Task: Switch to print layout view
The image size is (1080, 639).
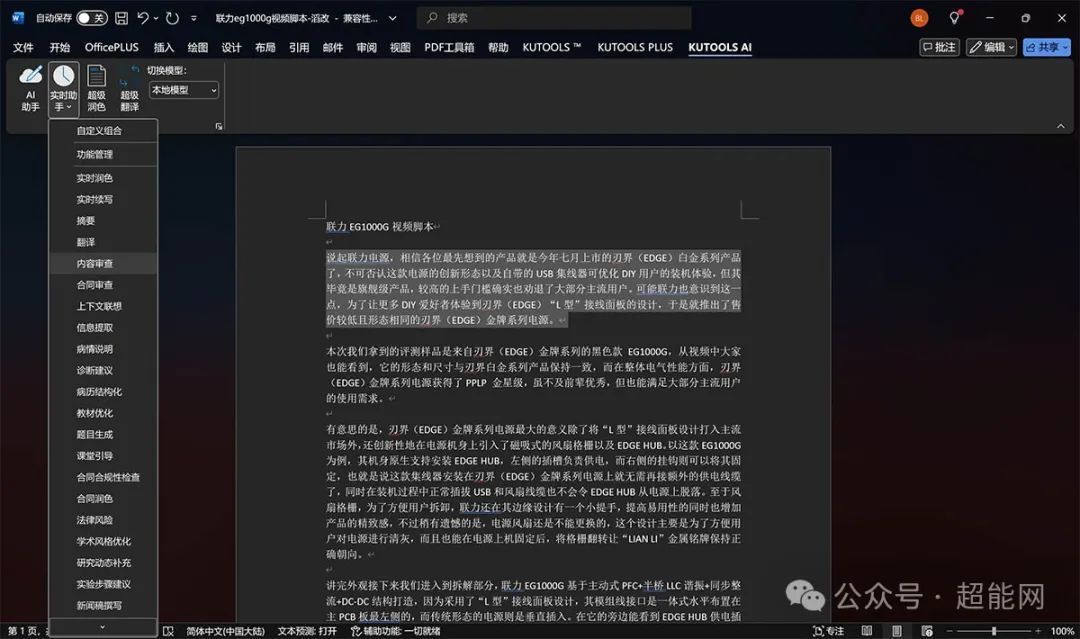Action: (897, 631)
